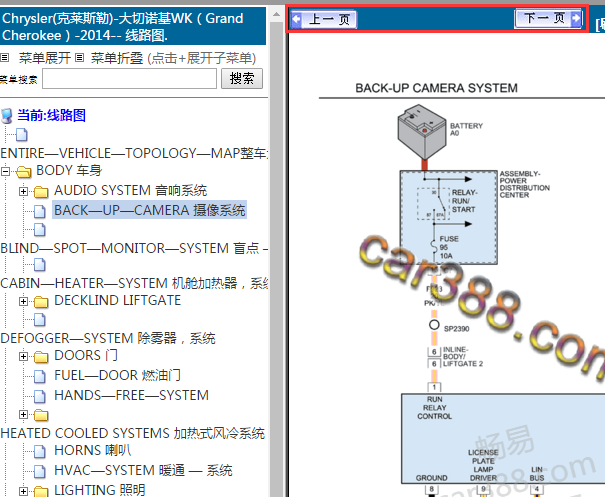Click the page icon above CABIN—HEATER—SYSTEM

click(x=40, y=265)
